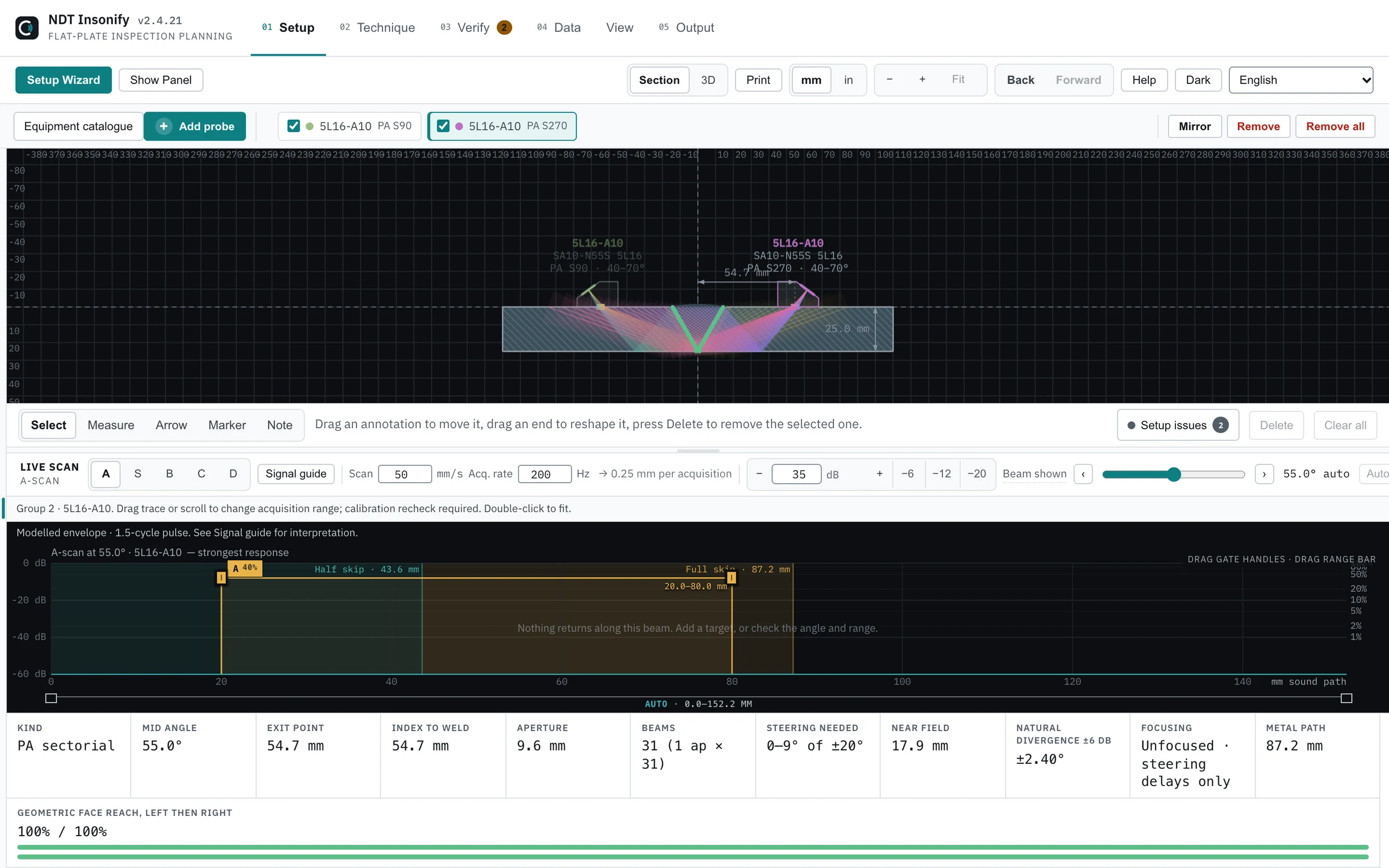
Task: Click the plus icon on Add probe
Action: (x=164, y=126)
